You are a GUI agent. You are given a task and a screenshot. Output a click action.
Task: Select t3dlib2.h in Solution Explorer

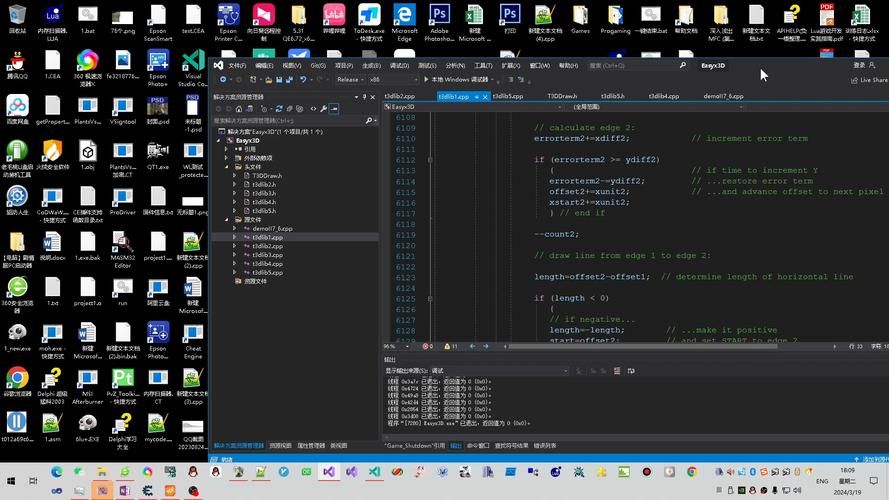click(x=264, y=185)
